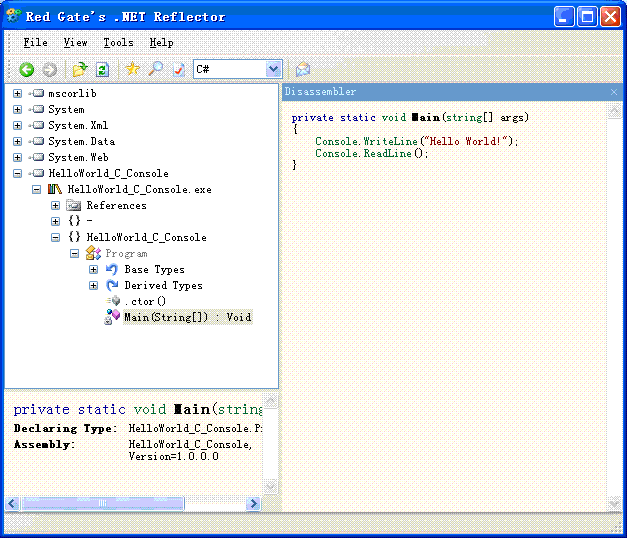Collapse the HelloWorld_C_Console.exe module node

tap(36, 189)
